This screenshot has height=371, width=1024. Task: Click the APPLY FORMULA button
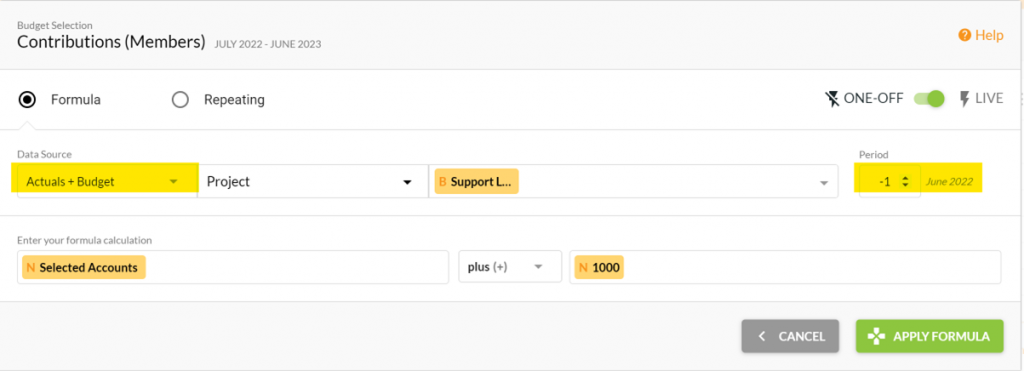click(929, 336)
